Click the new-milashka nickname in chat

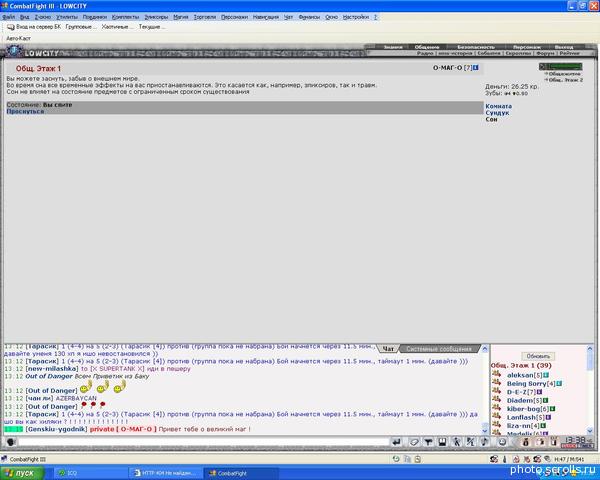[x=52, y=369]
